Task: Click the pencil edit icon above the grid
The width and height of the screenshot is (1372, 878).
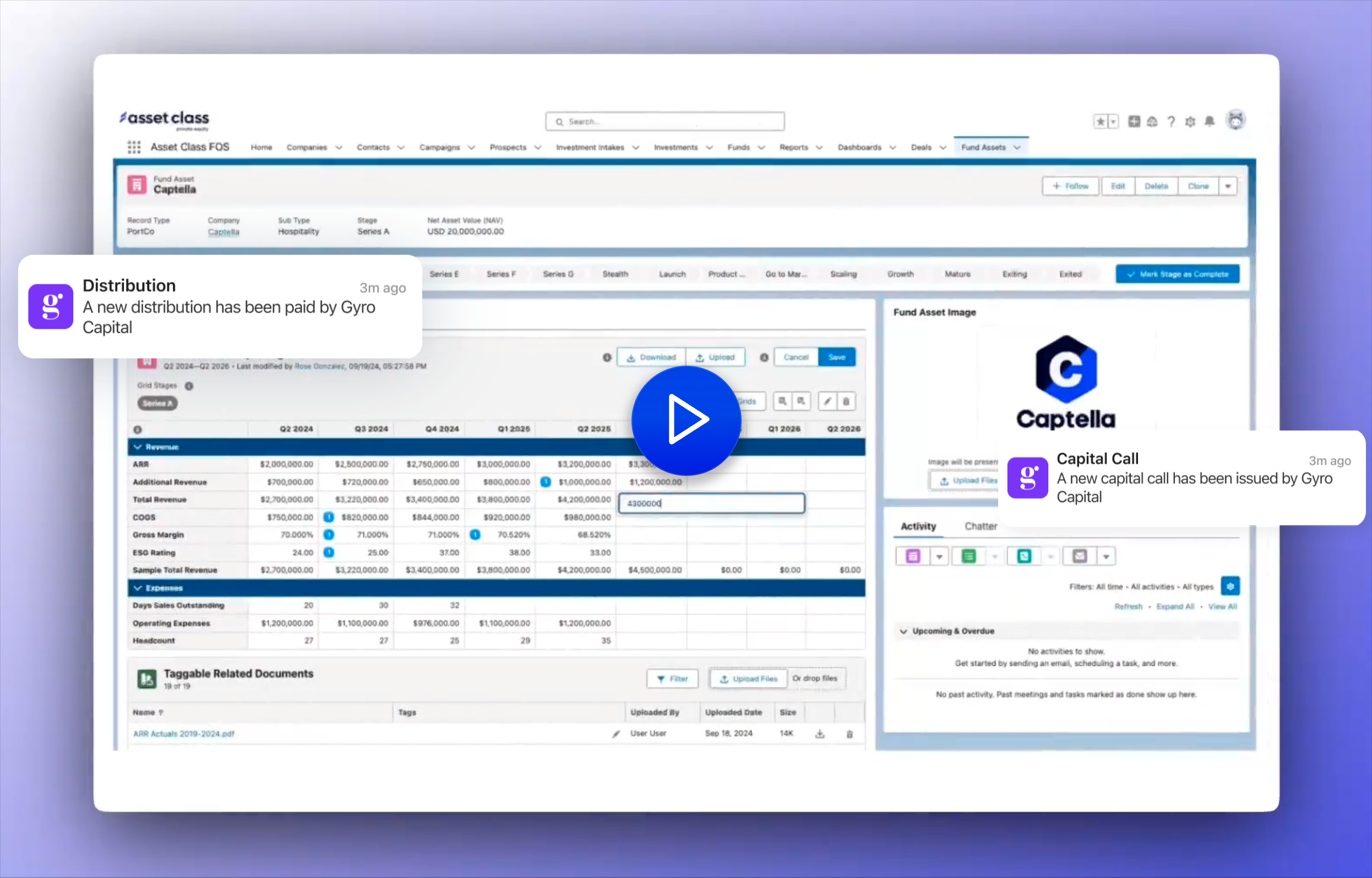Action: 827,402
